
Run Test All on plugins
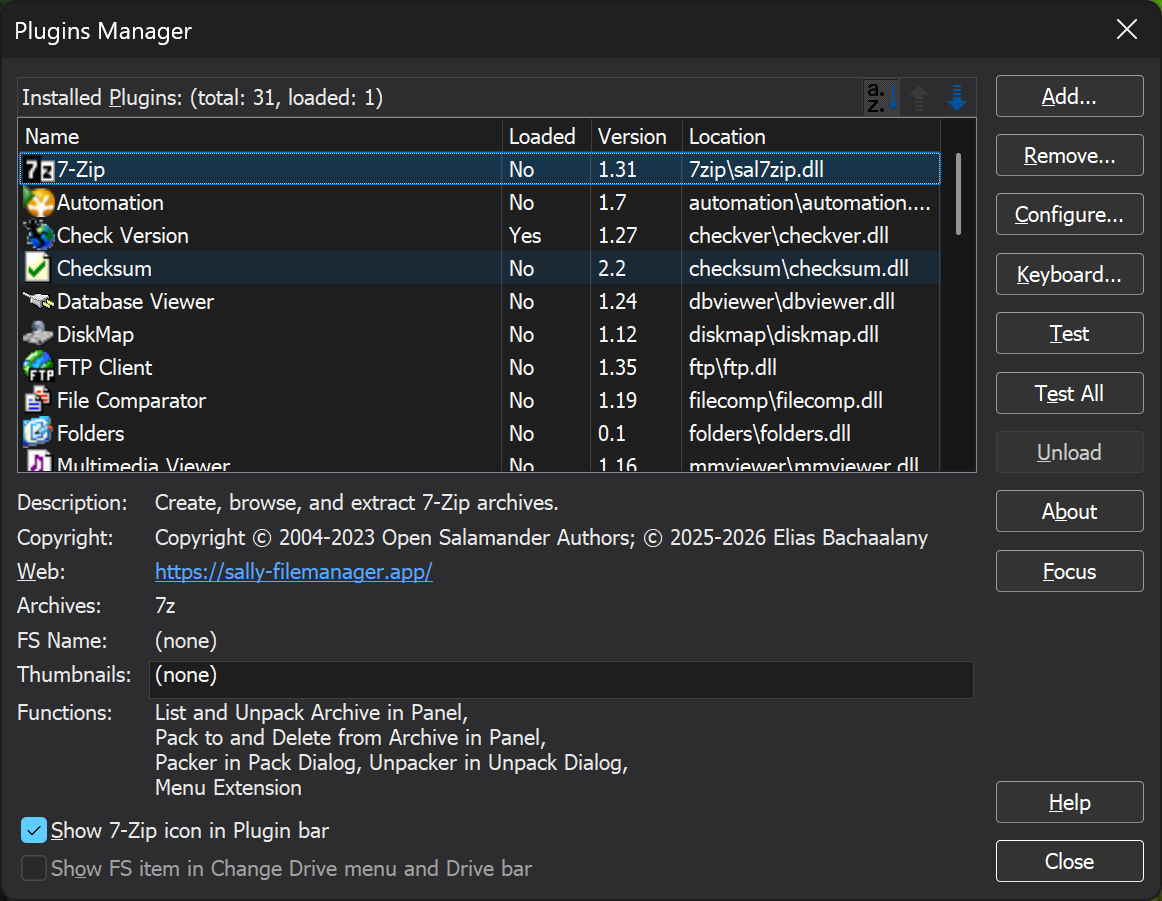1069,393
